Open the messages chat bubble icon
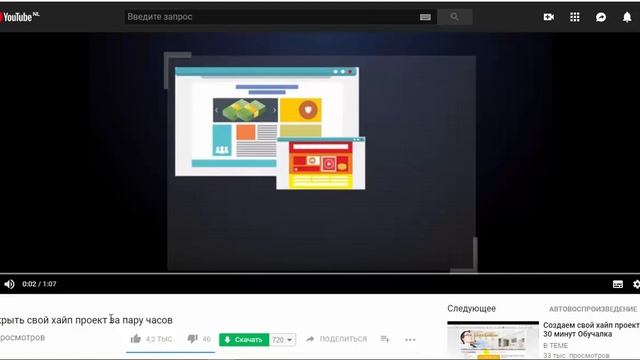This screenshot has width=640, height=360. click(601, 17)
